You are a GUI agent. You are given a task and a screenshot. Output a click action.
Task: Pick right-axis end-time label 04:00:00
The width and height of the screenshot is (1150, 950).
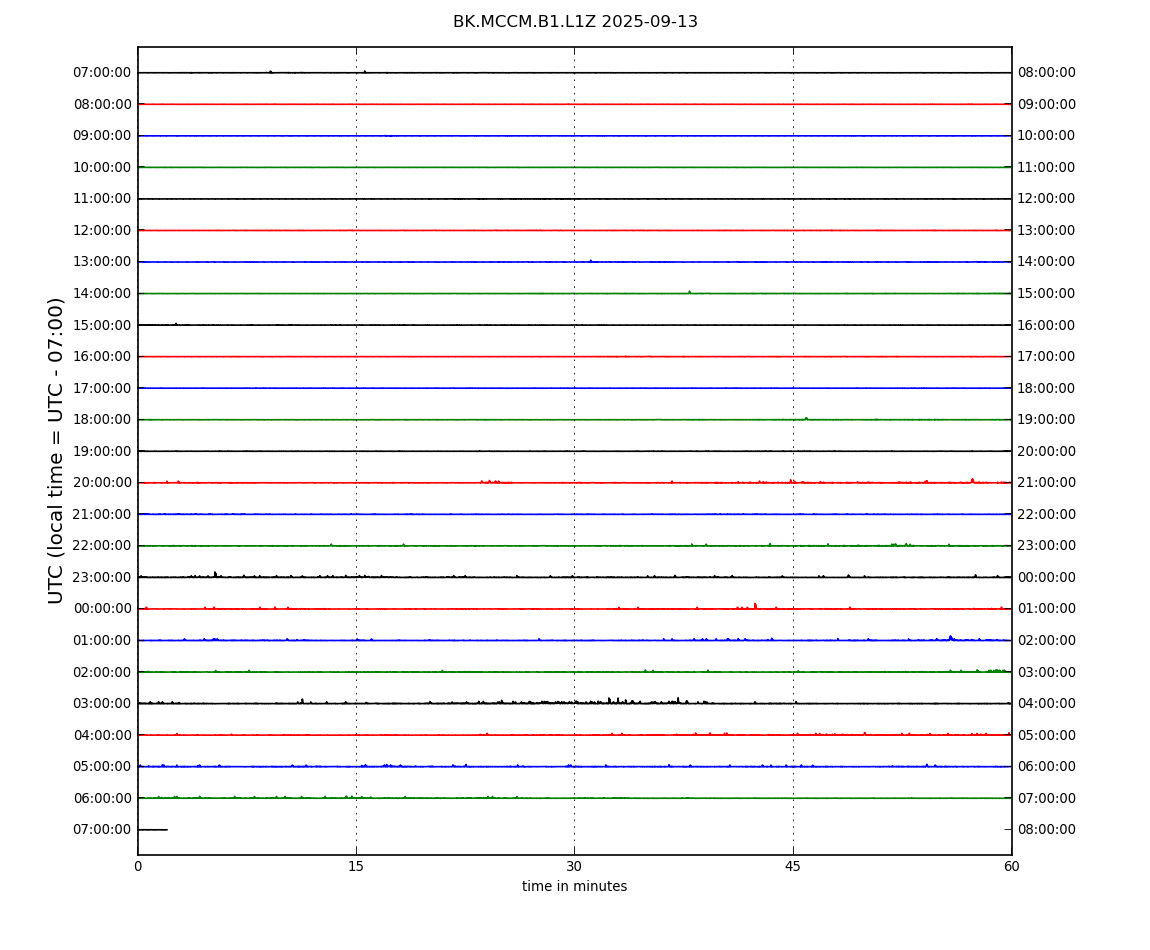[x=1047, y=704]
